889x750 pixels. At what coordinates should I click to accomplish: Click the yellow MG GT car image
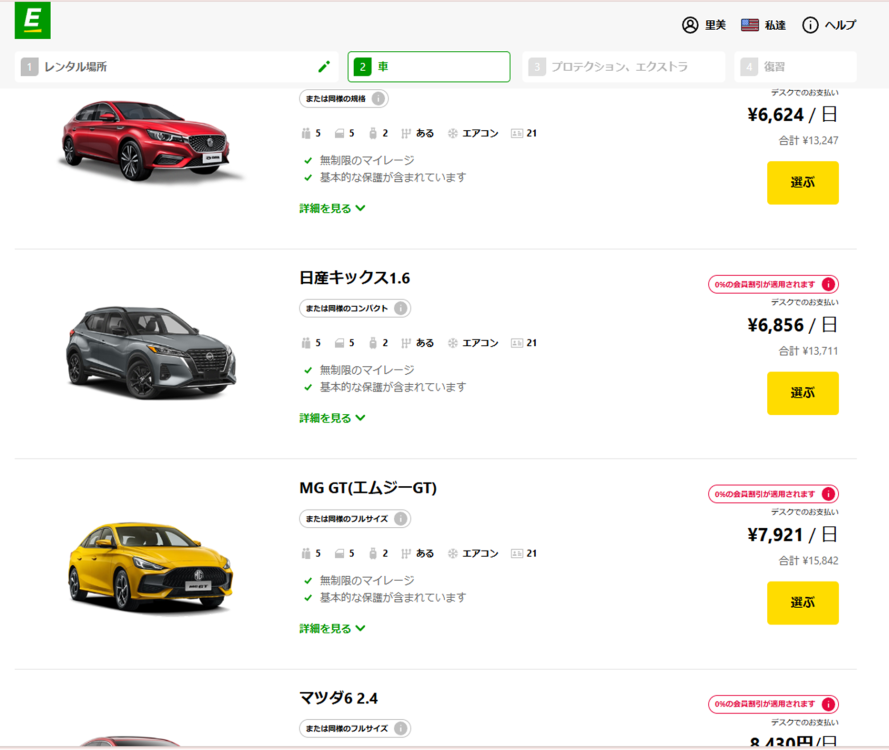pyautogui.click(x=150, y=565)
